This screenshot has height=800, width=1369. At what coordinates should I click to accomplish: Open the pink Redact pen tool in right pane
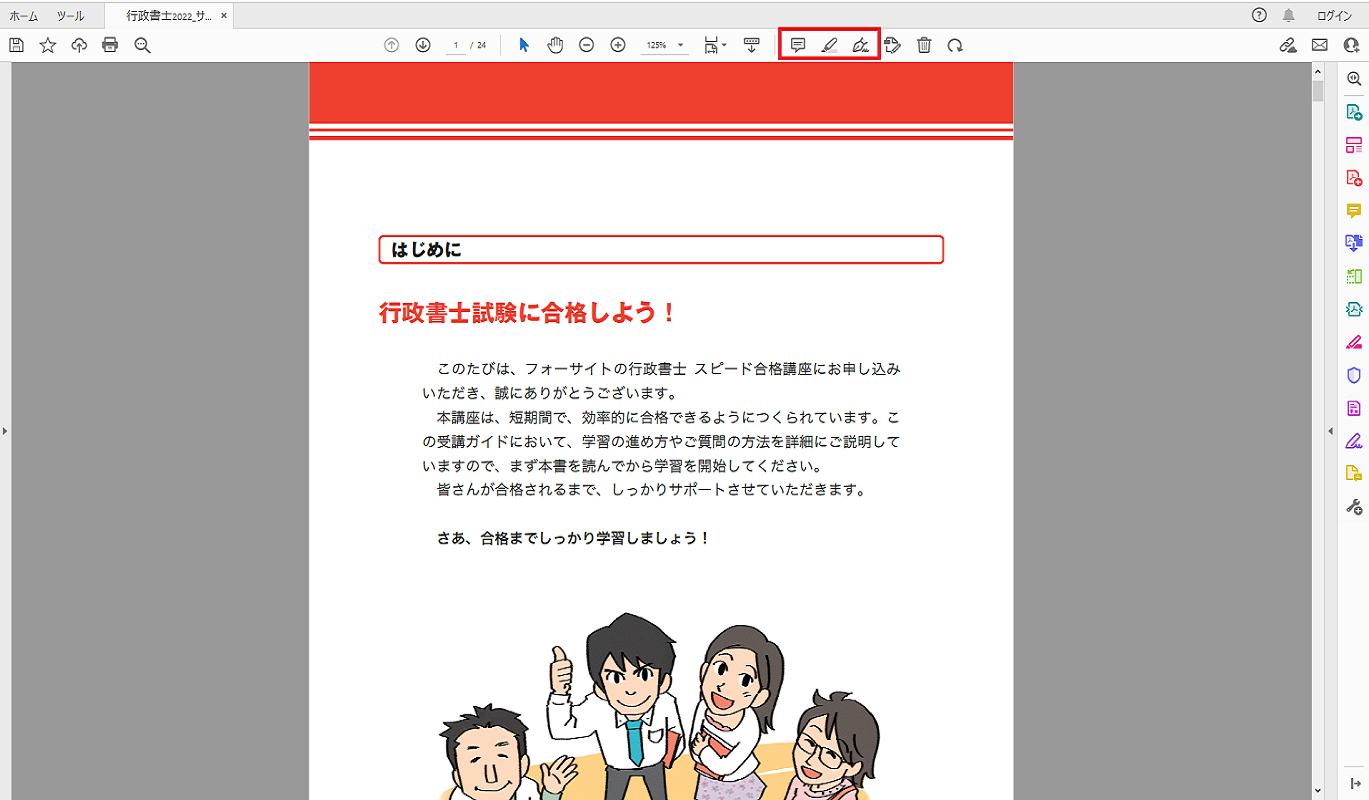coord(1354,342)
